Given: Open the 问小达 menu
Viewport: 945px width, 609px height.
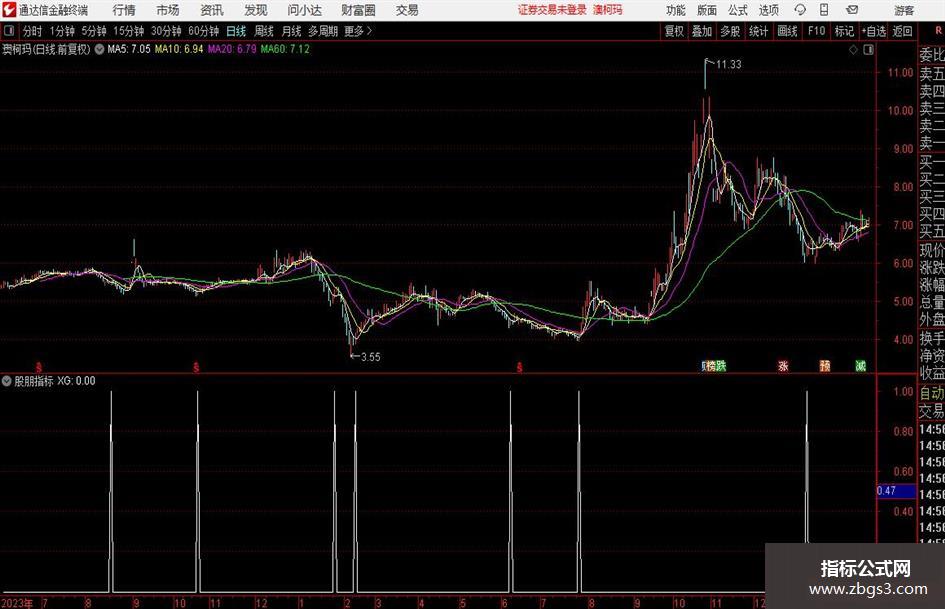Looking at the screenshot, I should (304, 10).
